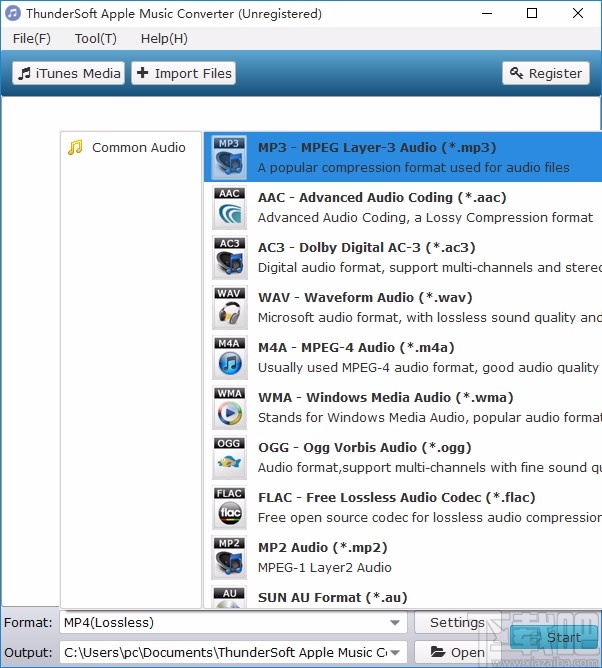602x668 pixels.
Task: Maximize the application window
Action: [x=532, y=13]
